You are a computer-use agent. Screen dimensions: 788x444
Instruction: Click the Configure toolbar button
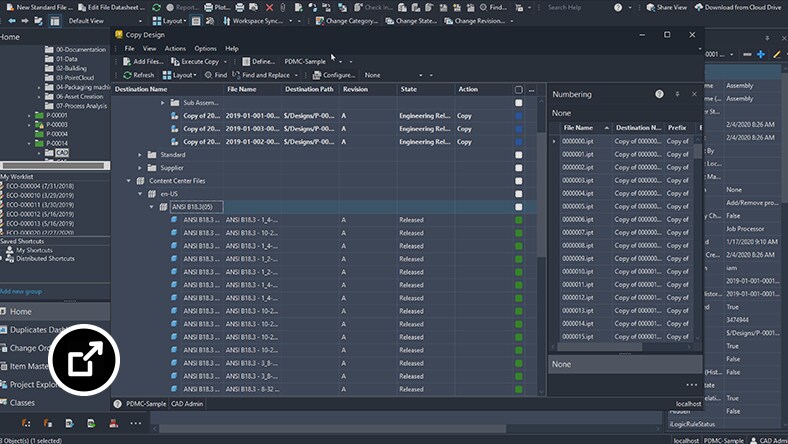point(332,75)
